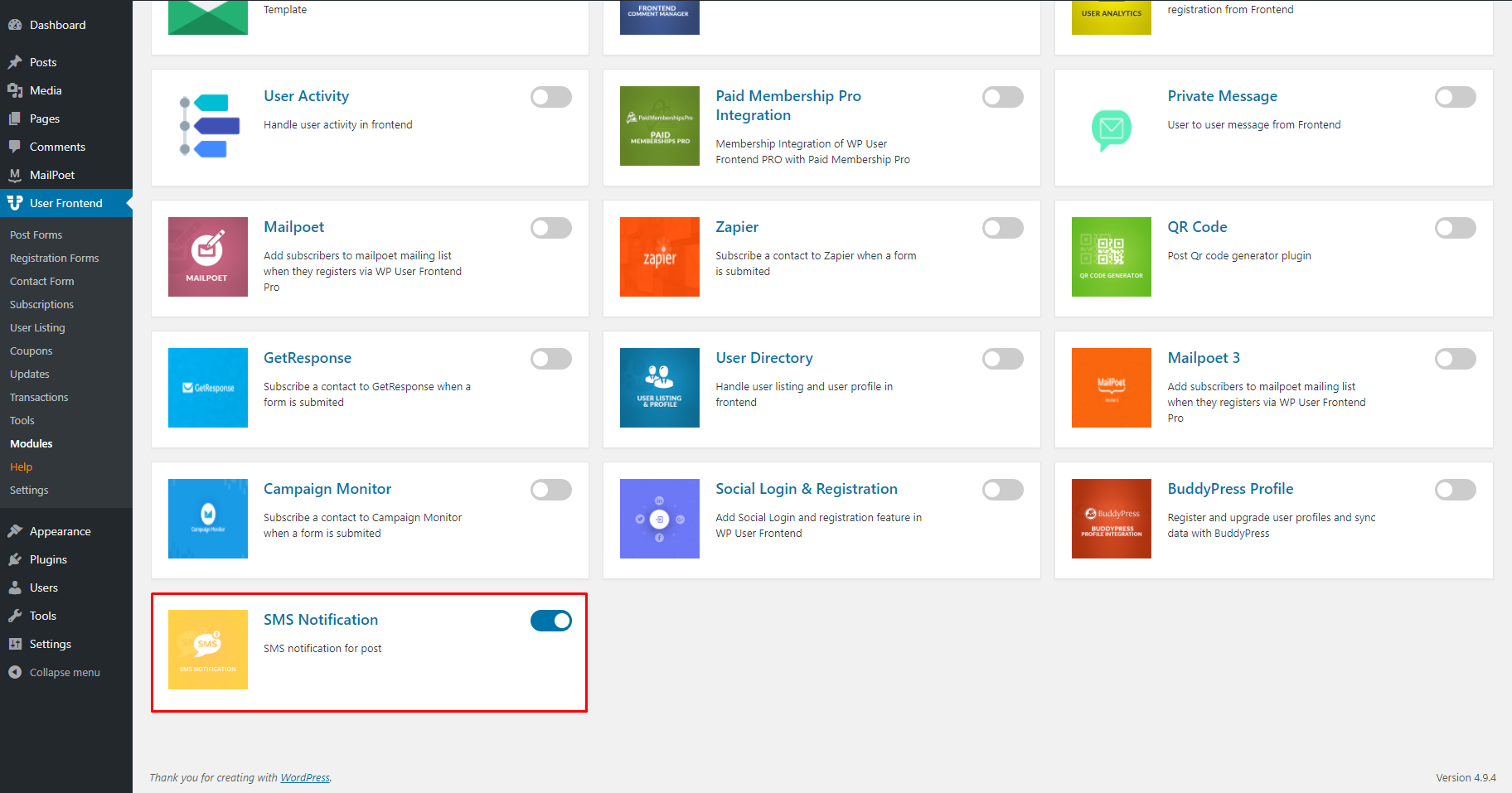Open the Campaign Monitor module title
Image resolution: width=1512 pixels, height=793 pixels.
(x=327, y=489)
